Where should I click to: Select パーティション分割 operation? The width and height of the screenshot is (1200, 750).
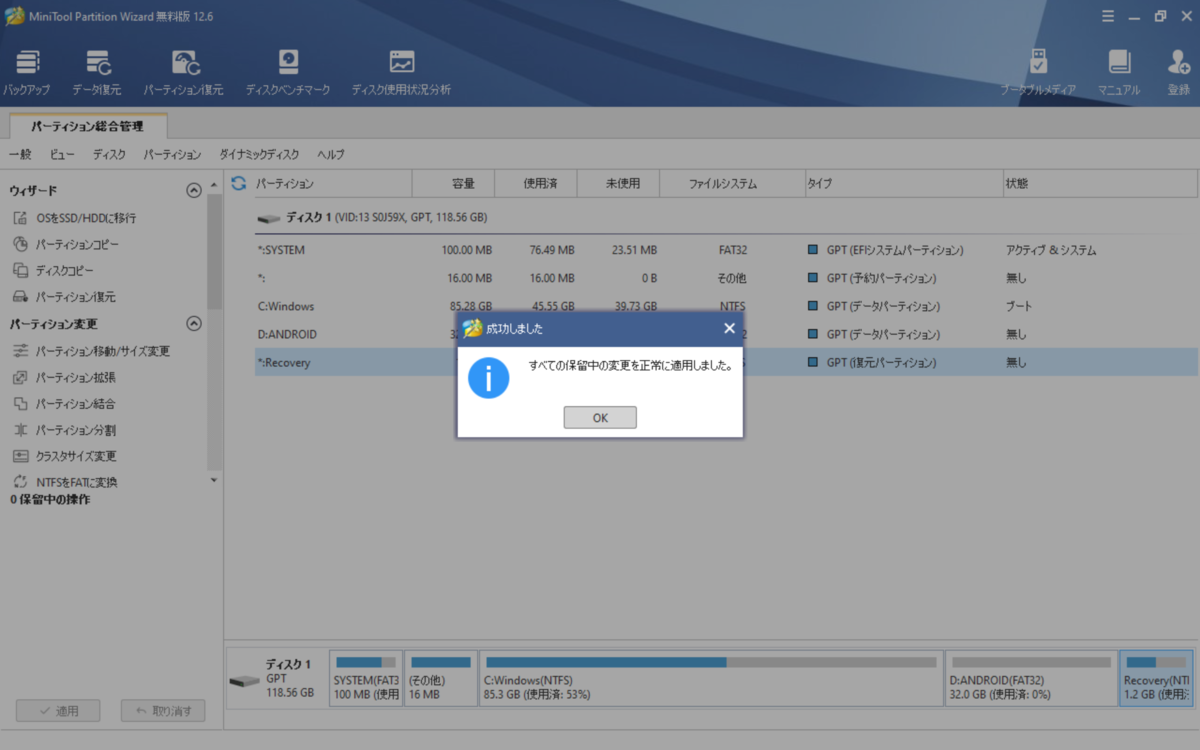click(64, 430)
